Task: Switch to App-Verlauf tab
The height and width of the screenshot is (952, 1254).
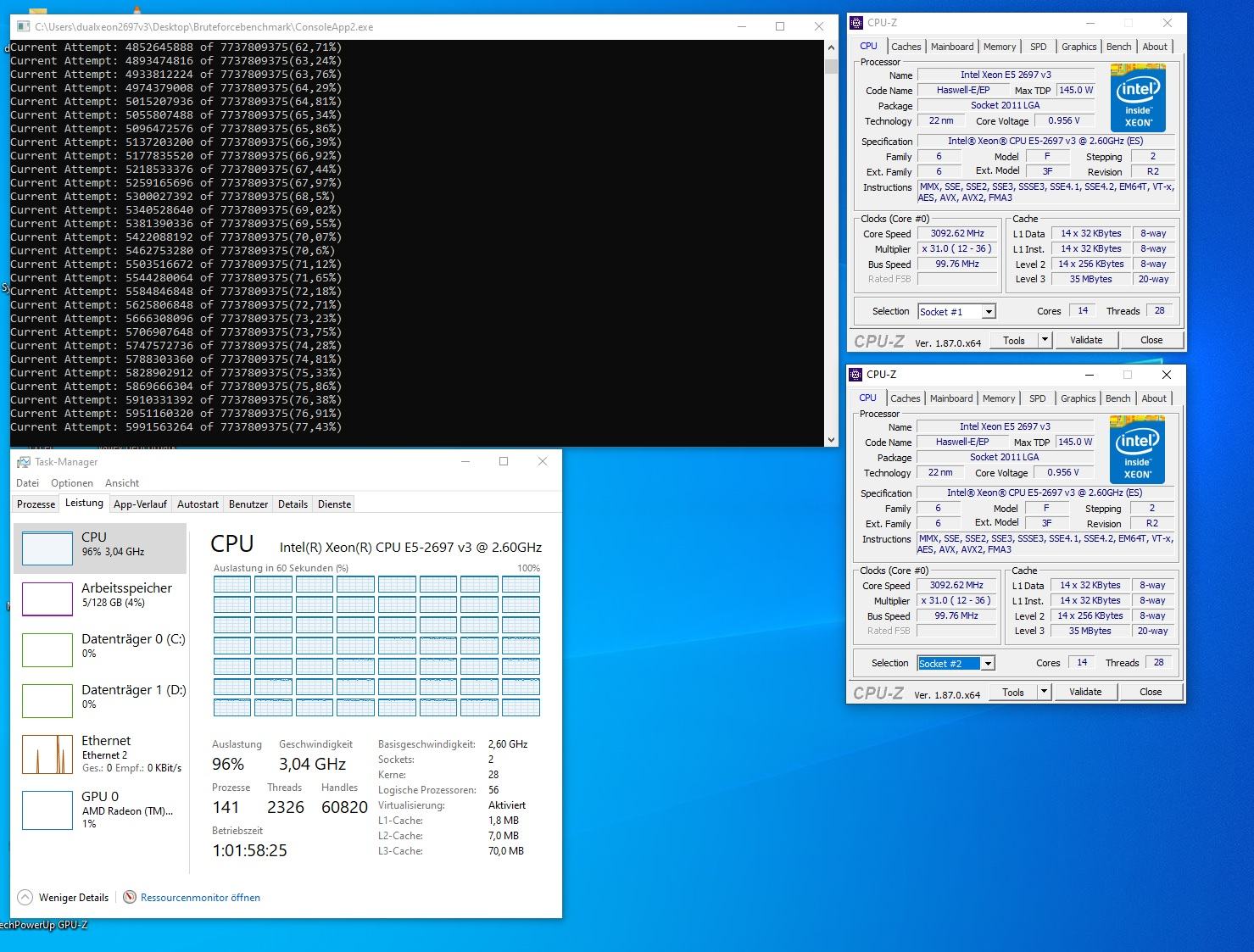Action: click(140, 504)
